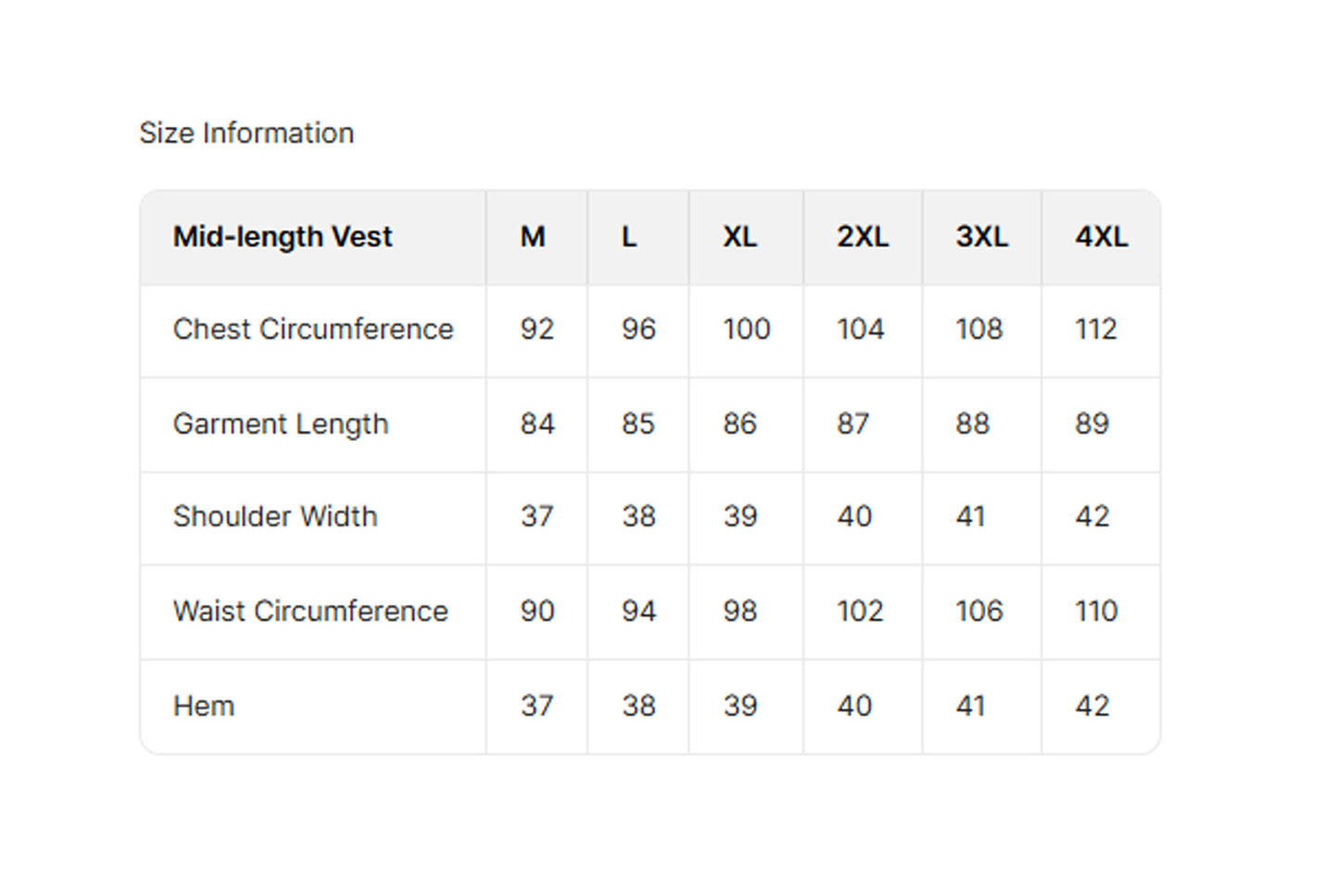Click the Waist Circumference row label
Viewport: 1339px width, 896px height.
[310, 612]
